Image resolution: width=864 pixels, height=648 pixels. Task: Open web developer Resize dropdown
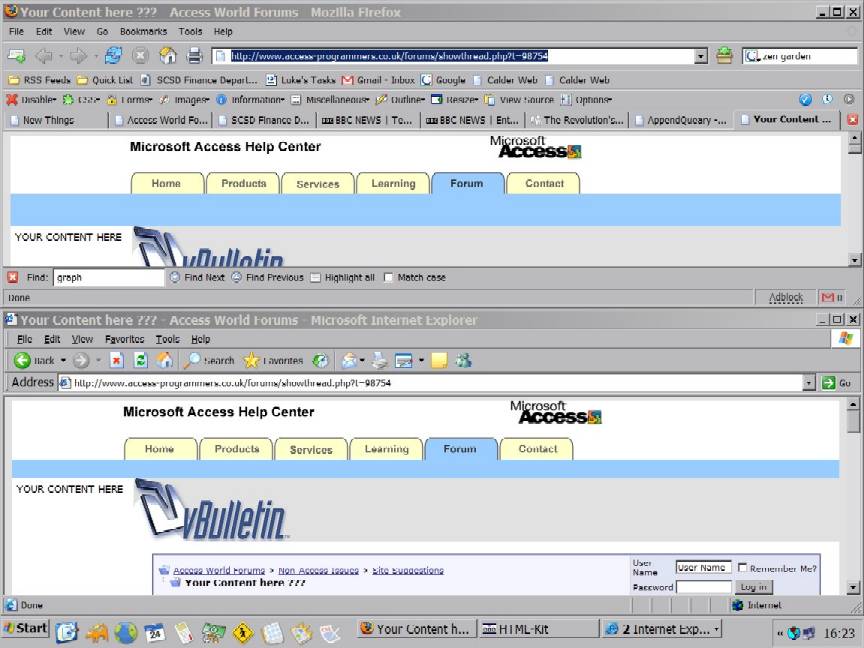pyautogui.click(x=455, y=100)
